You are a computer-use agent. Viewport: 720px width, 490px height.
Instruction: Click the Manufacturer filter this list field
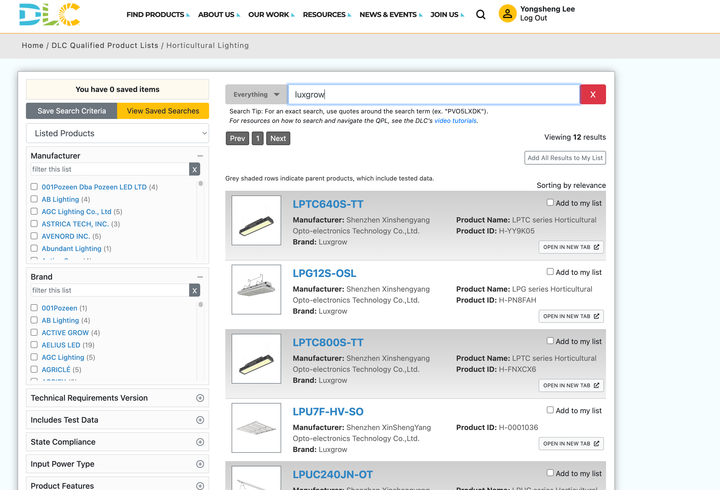[x=110, y=169]
